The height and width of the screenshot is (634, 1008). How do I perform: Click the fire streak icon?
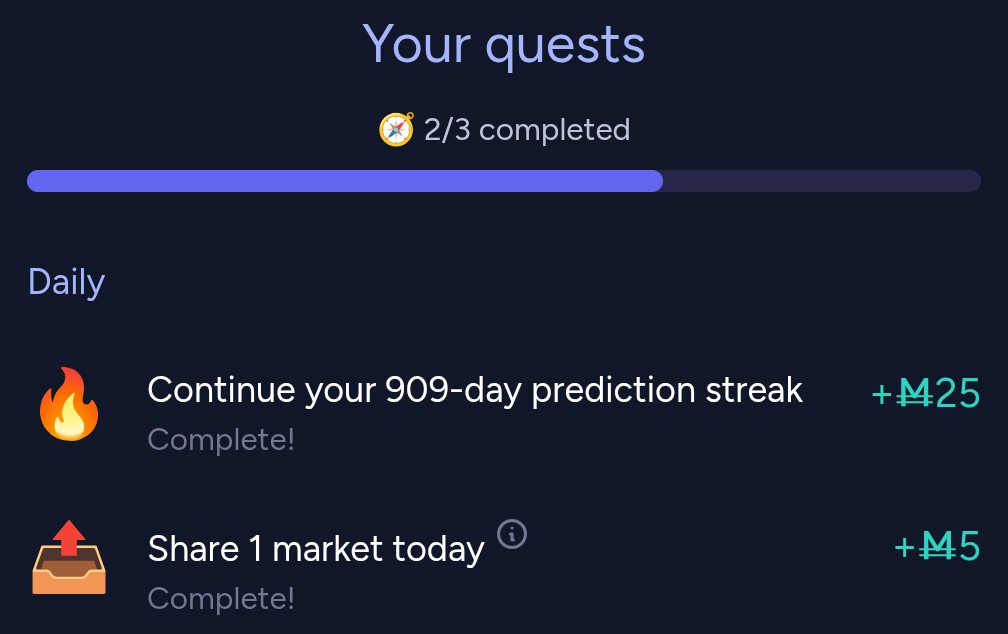pyautogui.click(x=69, y=404)
